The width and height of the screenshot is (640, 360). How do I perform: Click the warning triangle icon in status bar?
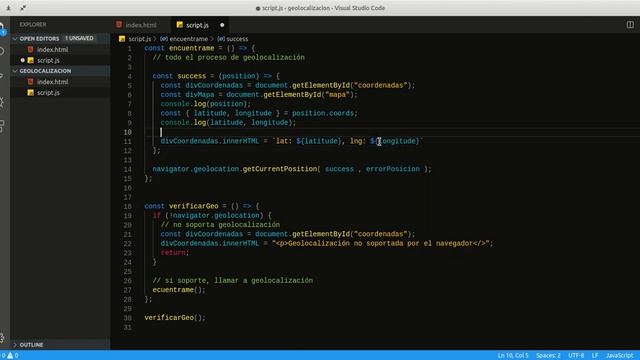click(x=10, y=356)
